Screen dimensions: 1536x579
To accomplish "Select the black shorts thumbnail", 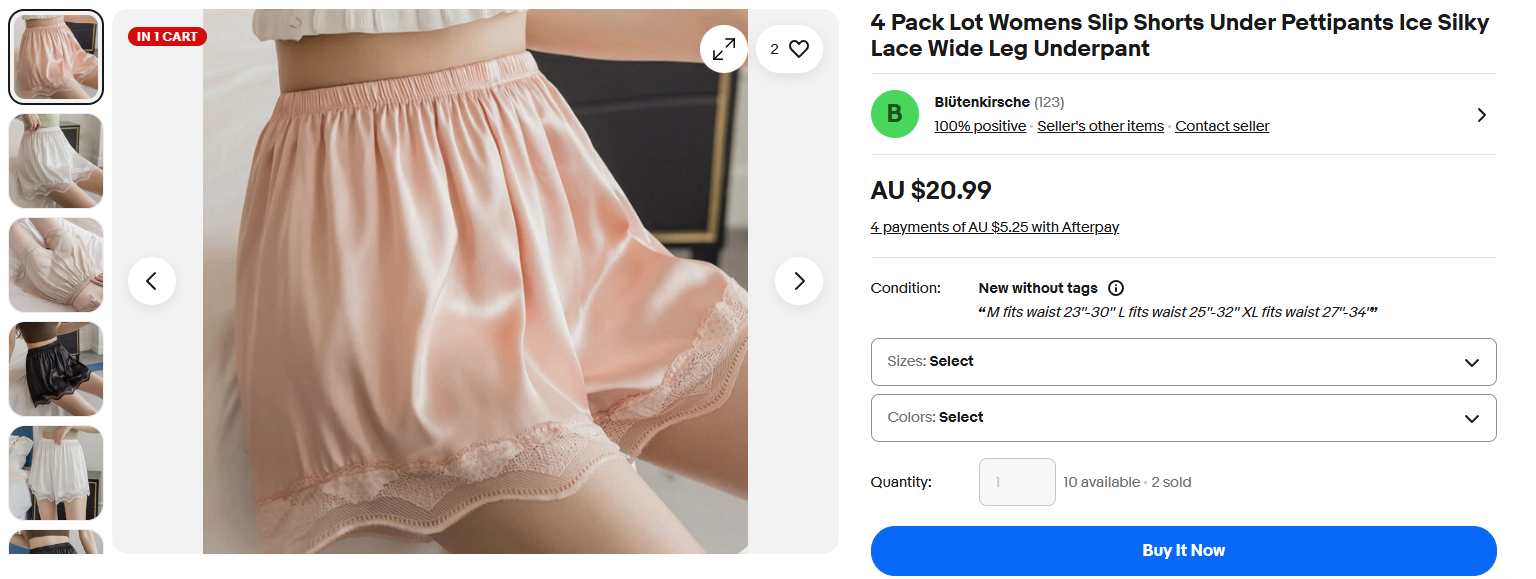I will 56,369.
